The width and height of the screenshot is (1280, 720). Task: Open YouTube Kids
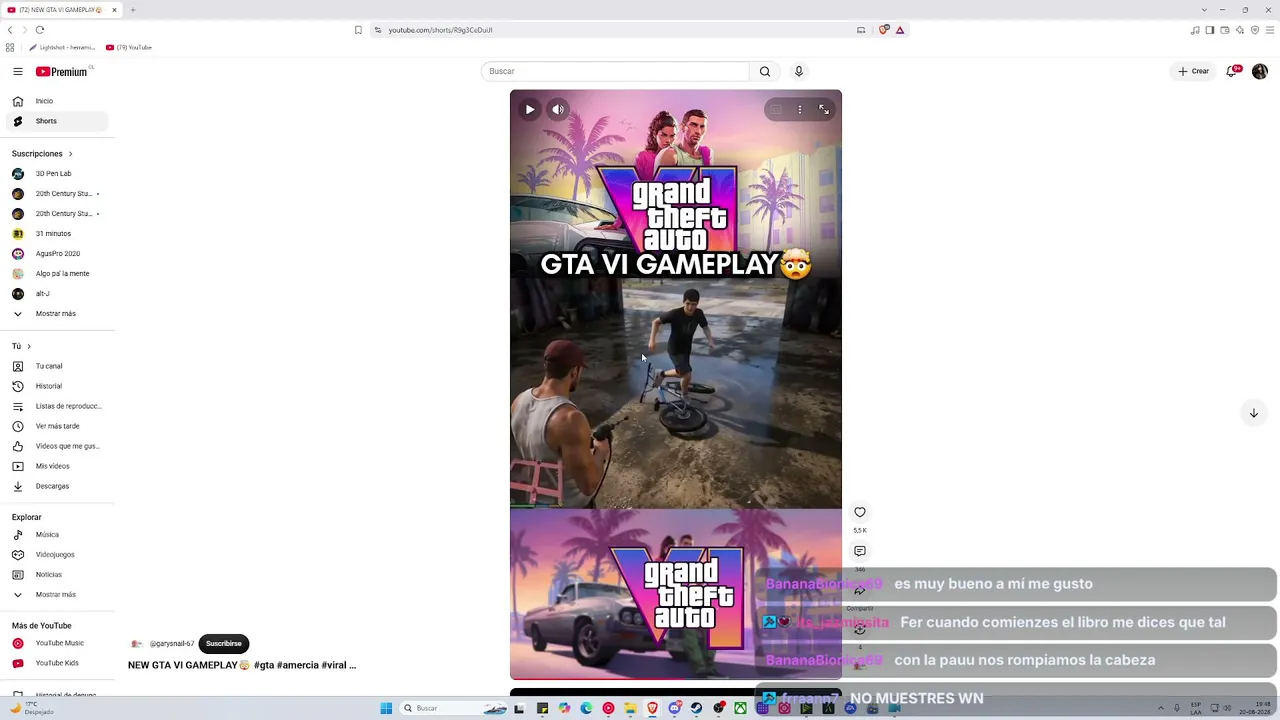click(x=56, y=663)
